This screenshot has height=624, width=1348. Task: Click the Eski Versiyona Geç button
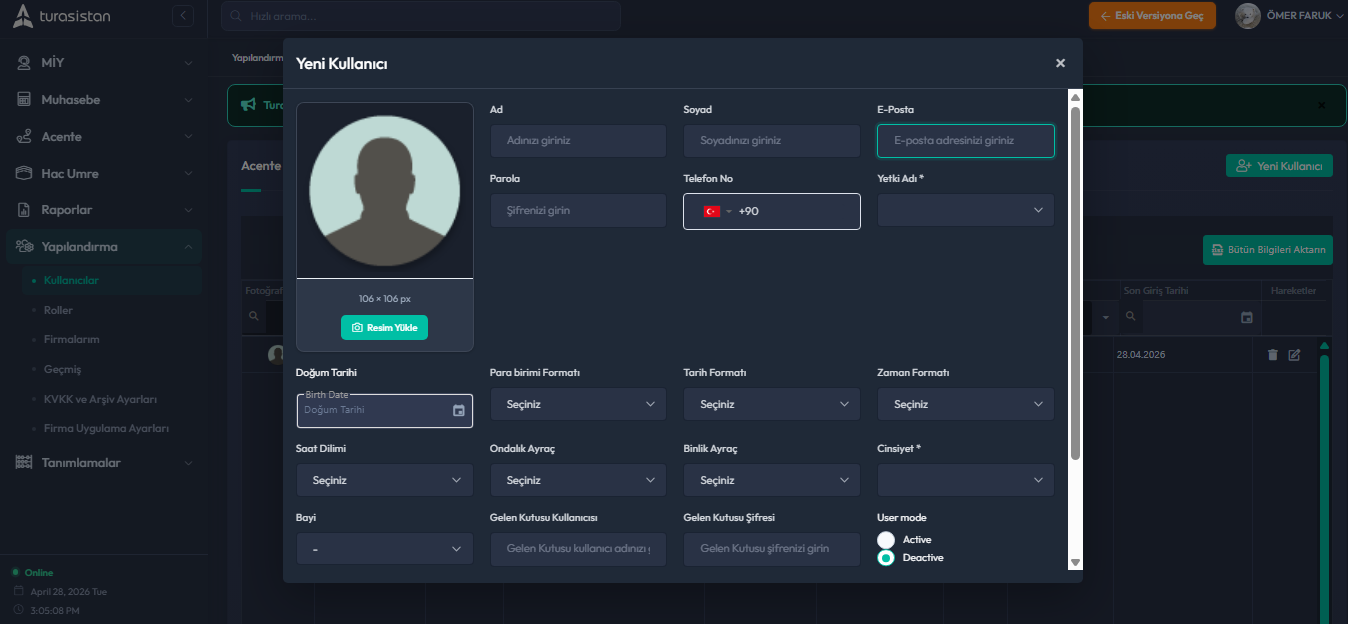point(1152,16)
